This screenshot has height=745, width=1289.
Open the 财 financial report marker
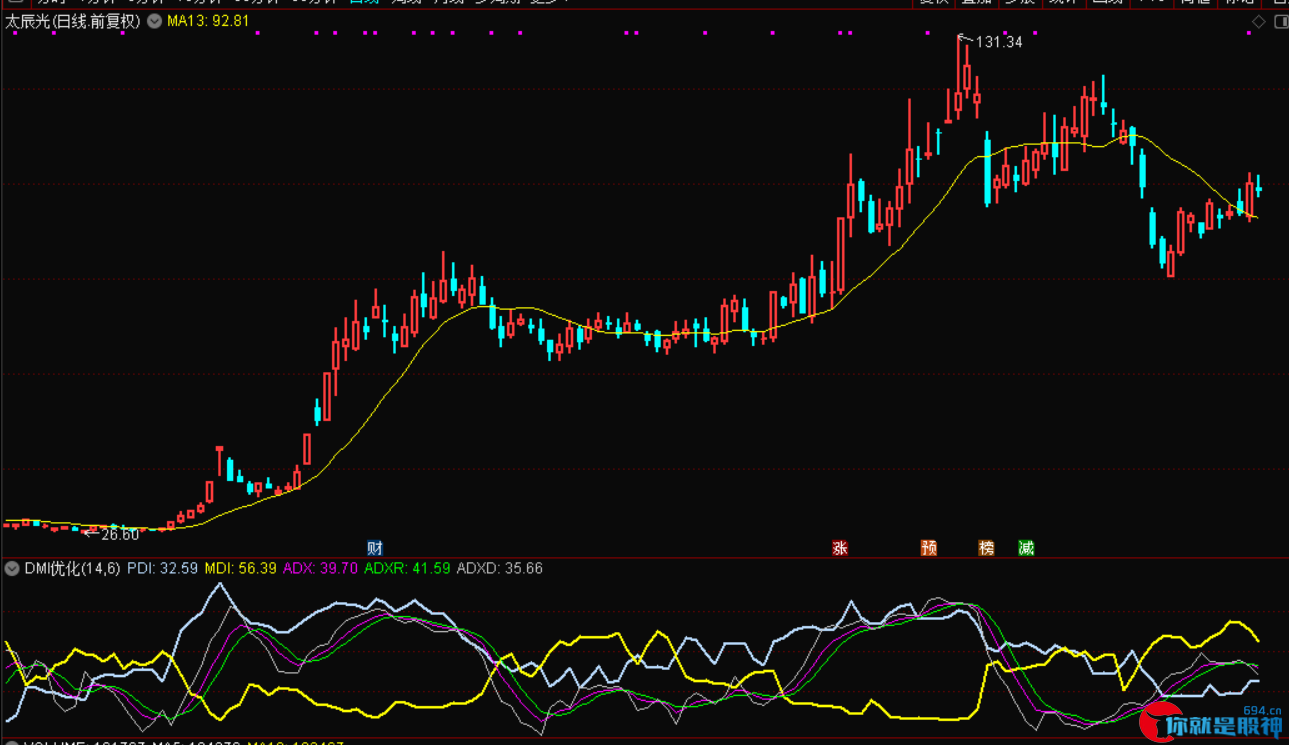pyautogui.click(x=375, y=548)
